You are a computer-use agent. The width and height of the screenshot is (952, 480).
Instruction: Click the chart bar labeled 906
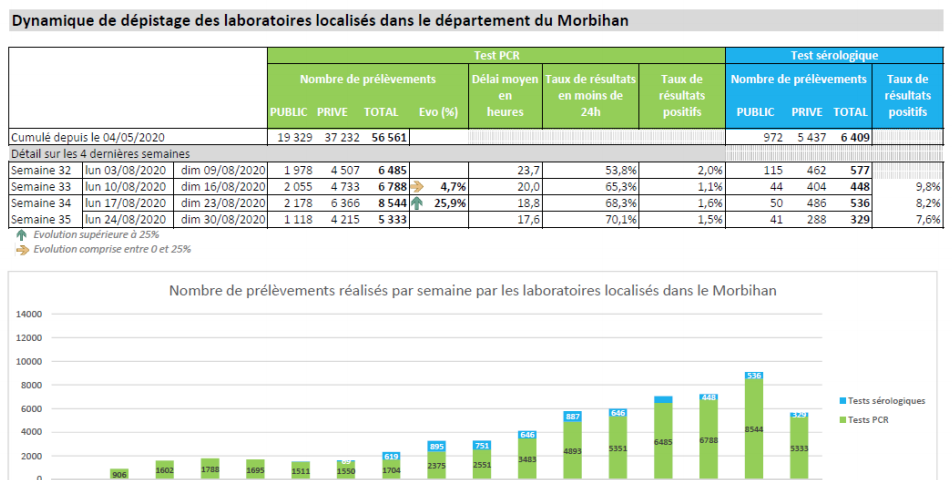pyautogui.click(x=119, y=474)
